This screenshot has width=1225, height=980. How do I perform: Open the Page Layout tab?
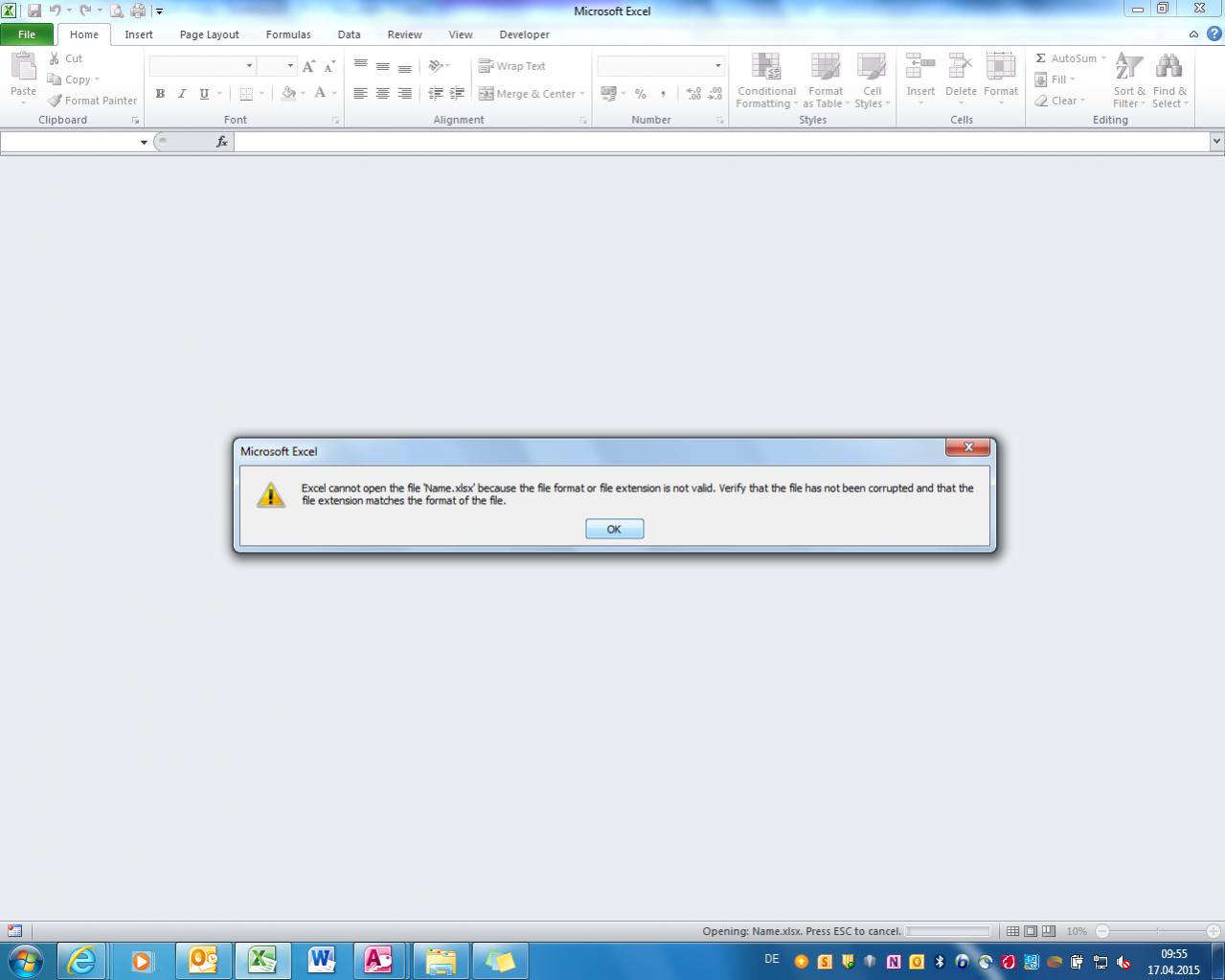click(x=210, y=34)
